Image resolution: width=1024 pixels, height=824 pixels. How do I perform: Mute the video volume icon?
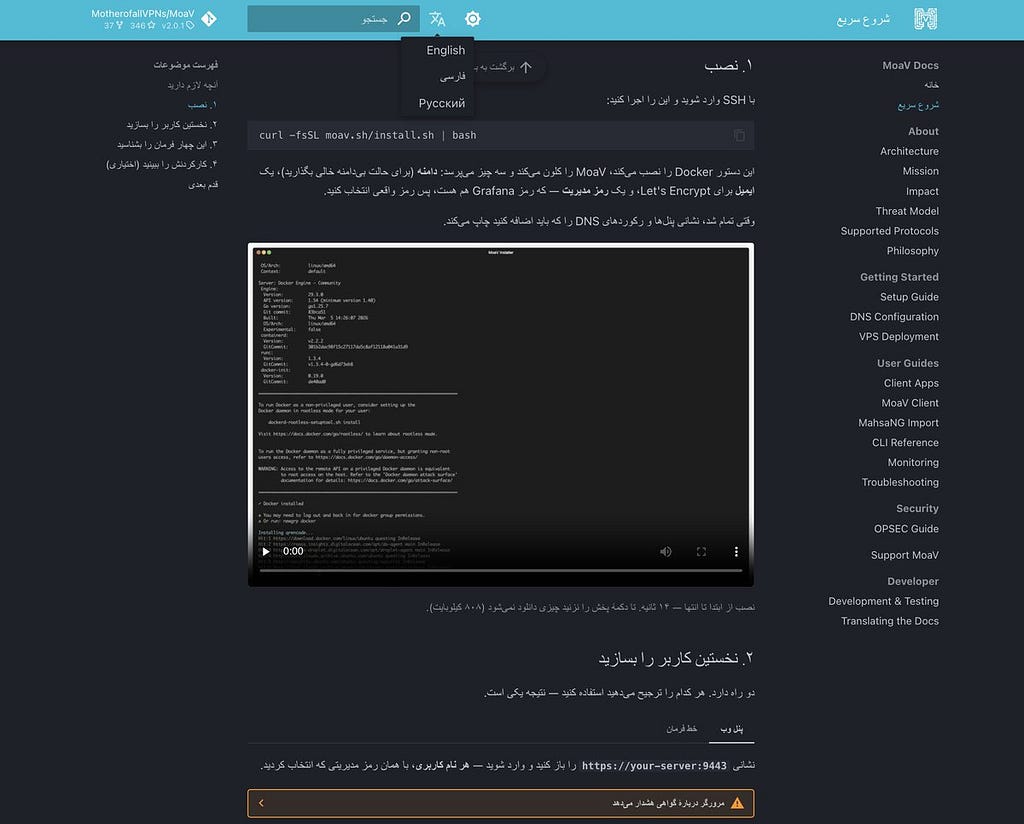point(665,552)
